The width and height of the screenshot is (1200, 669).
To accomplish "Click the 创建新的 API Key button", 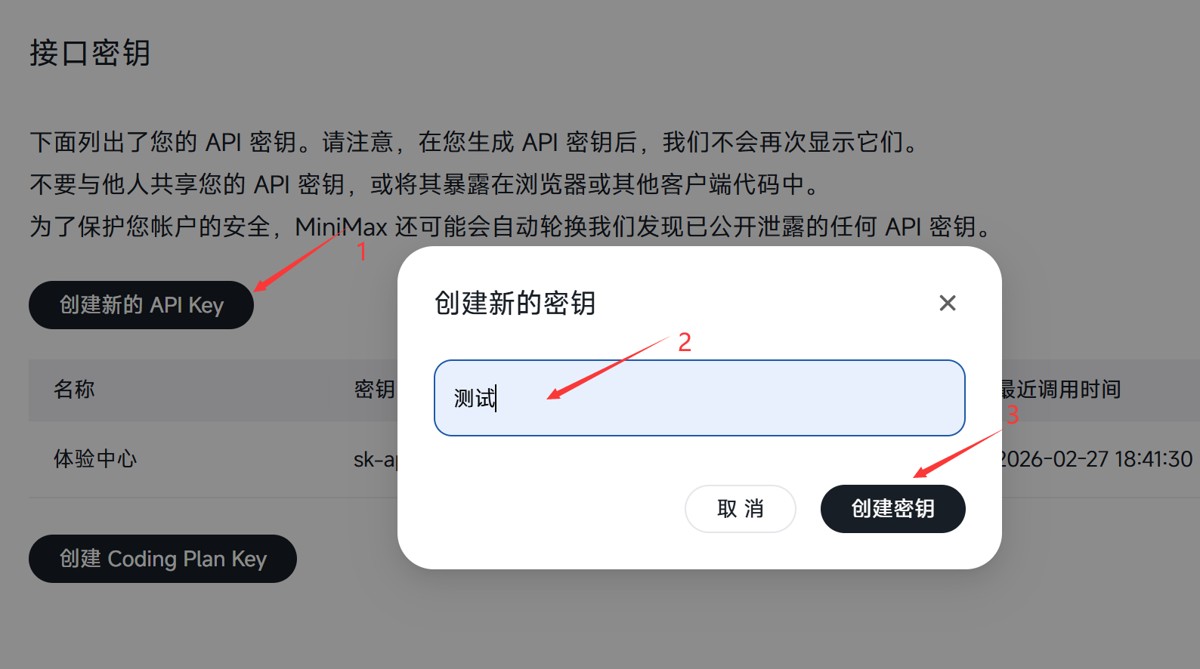I will coord(141,305).
